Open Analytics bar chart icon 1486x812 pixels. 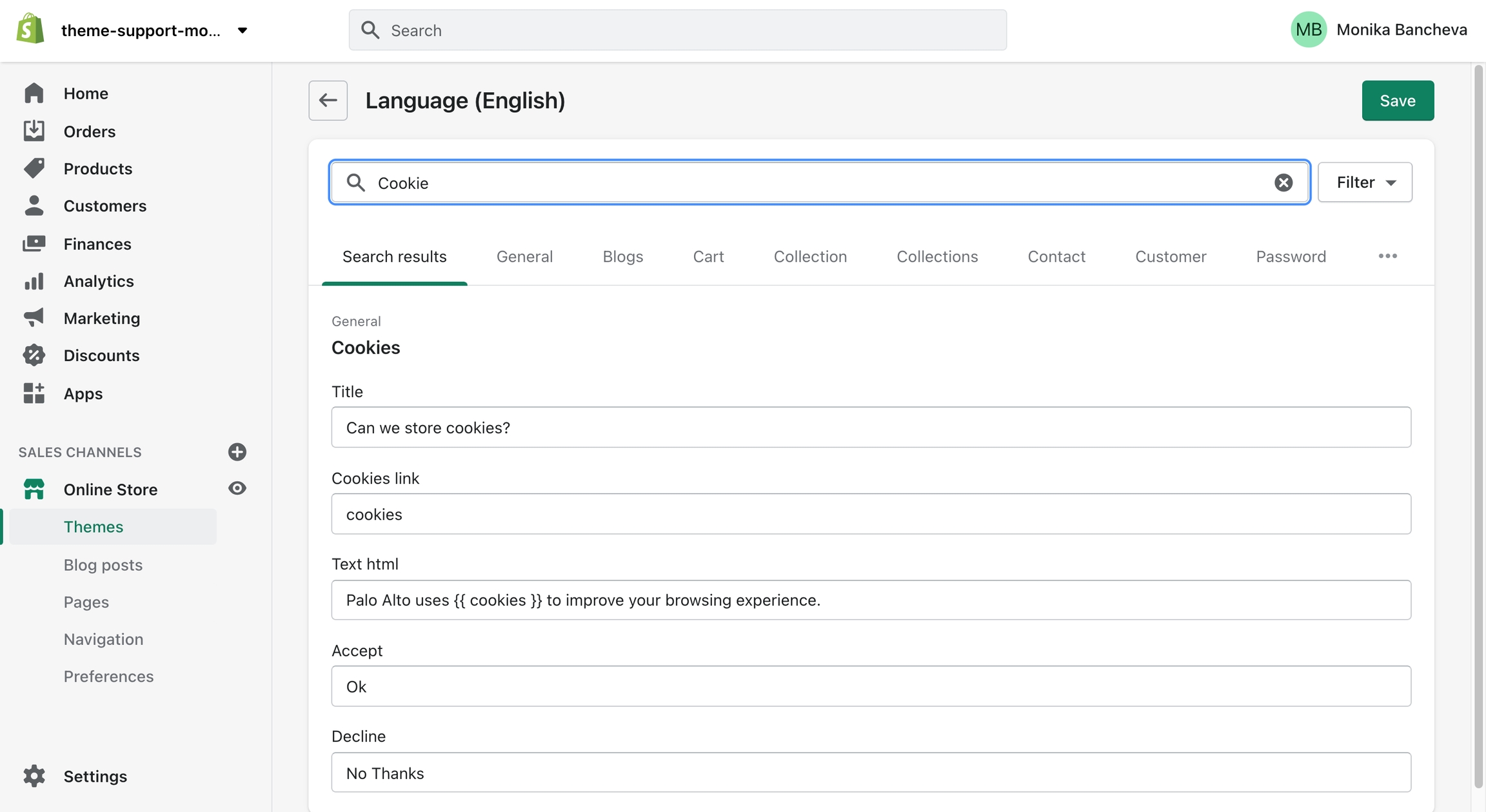(34, 281)
